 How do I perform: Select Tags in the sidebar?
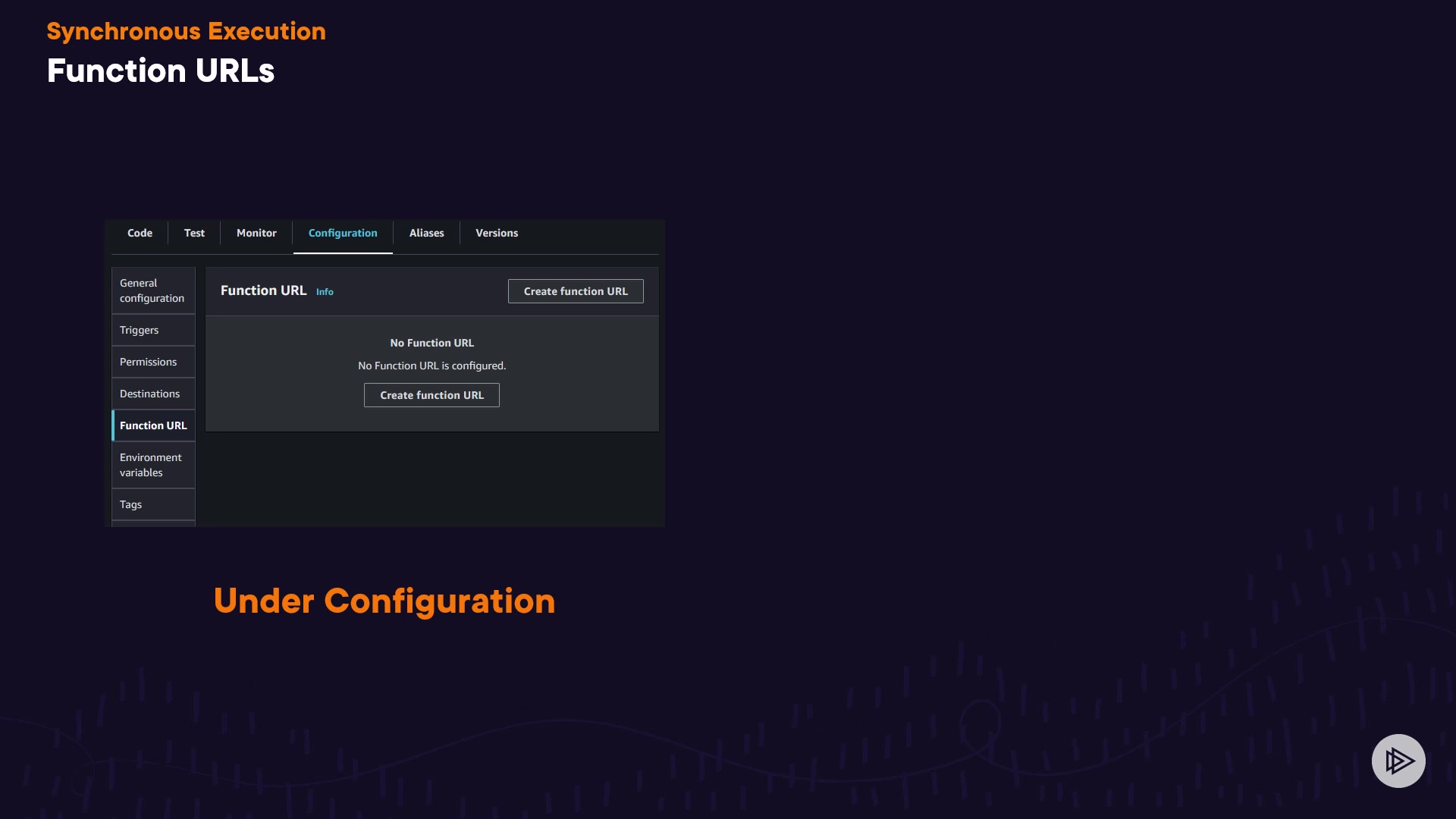pyautogui.click(x=131, y=504)
